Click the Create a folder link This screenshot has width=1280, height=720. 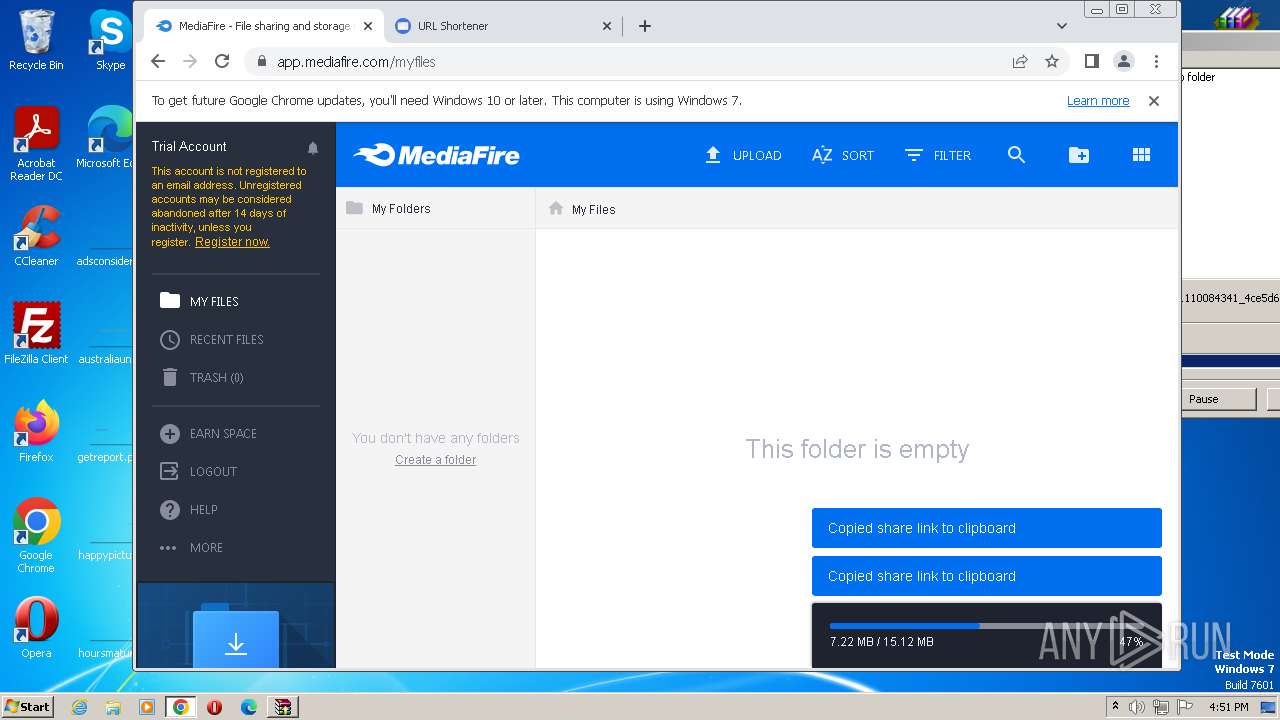[435, 460]
